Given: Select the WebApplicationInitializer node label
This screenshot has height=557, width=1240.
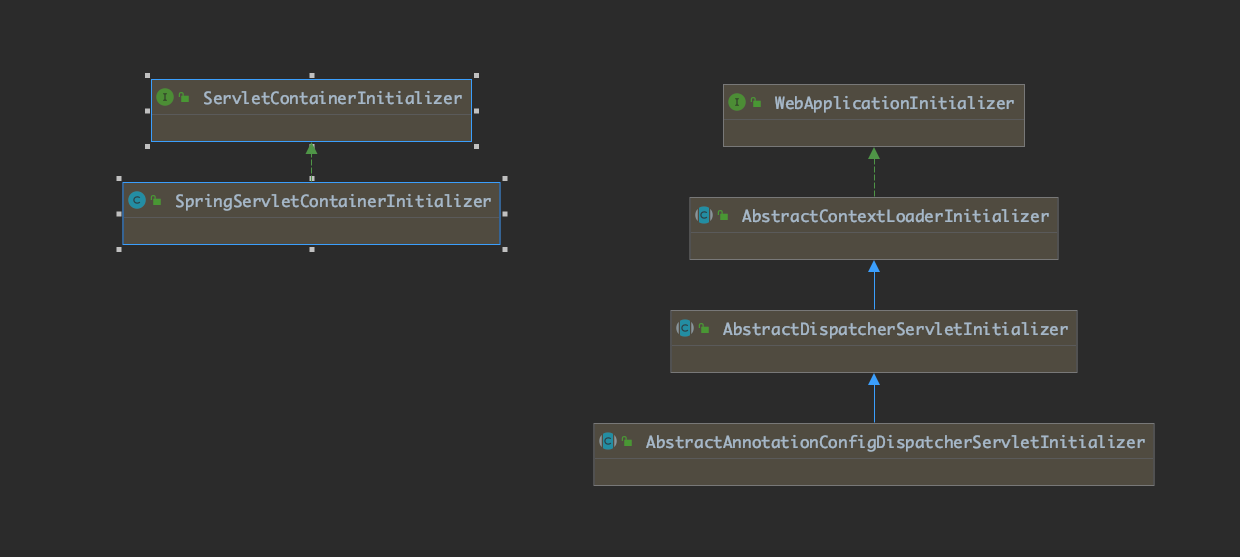Looking at the screenshot, I should click(x=893, y=103).
